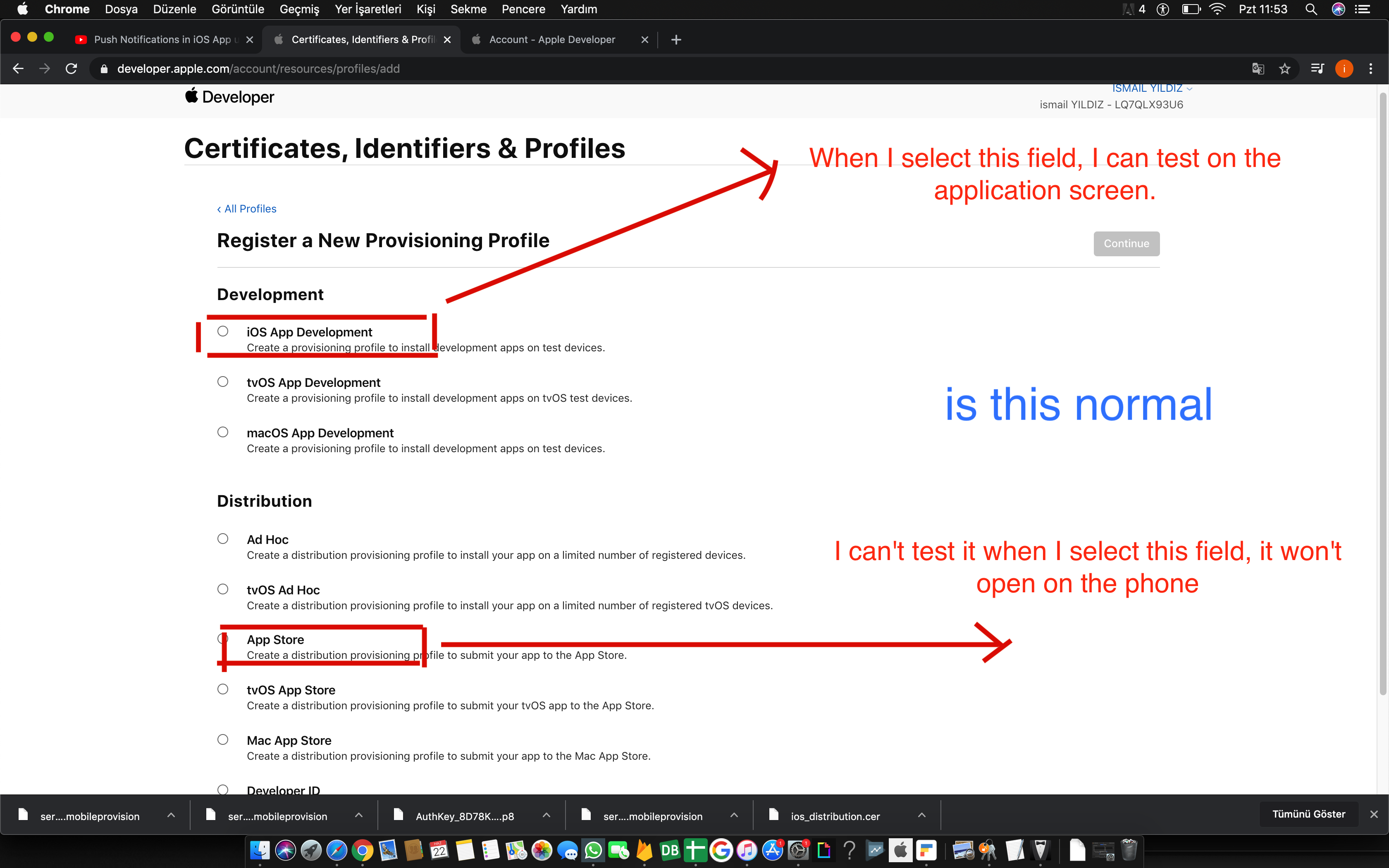Open the media control icon in Chrome toolbar
Image resolution: width=1389 pixels, height=868 pixels.
coord(1317,69)
